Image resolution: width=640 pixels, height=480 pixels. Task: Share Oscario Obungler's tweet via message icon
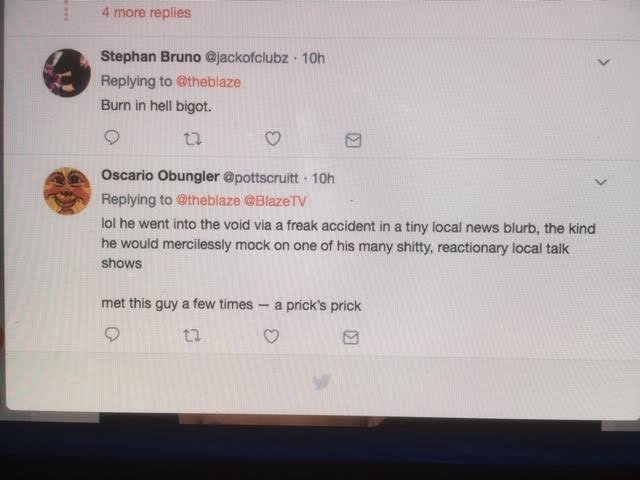tap(351, 338)
